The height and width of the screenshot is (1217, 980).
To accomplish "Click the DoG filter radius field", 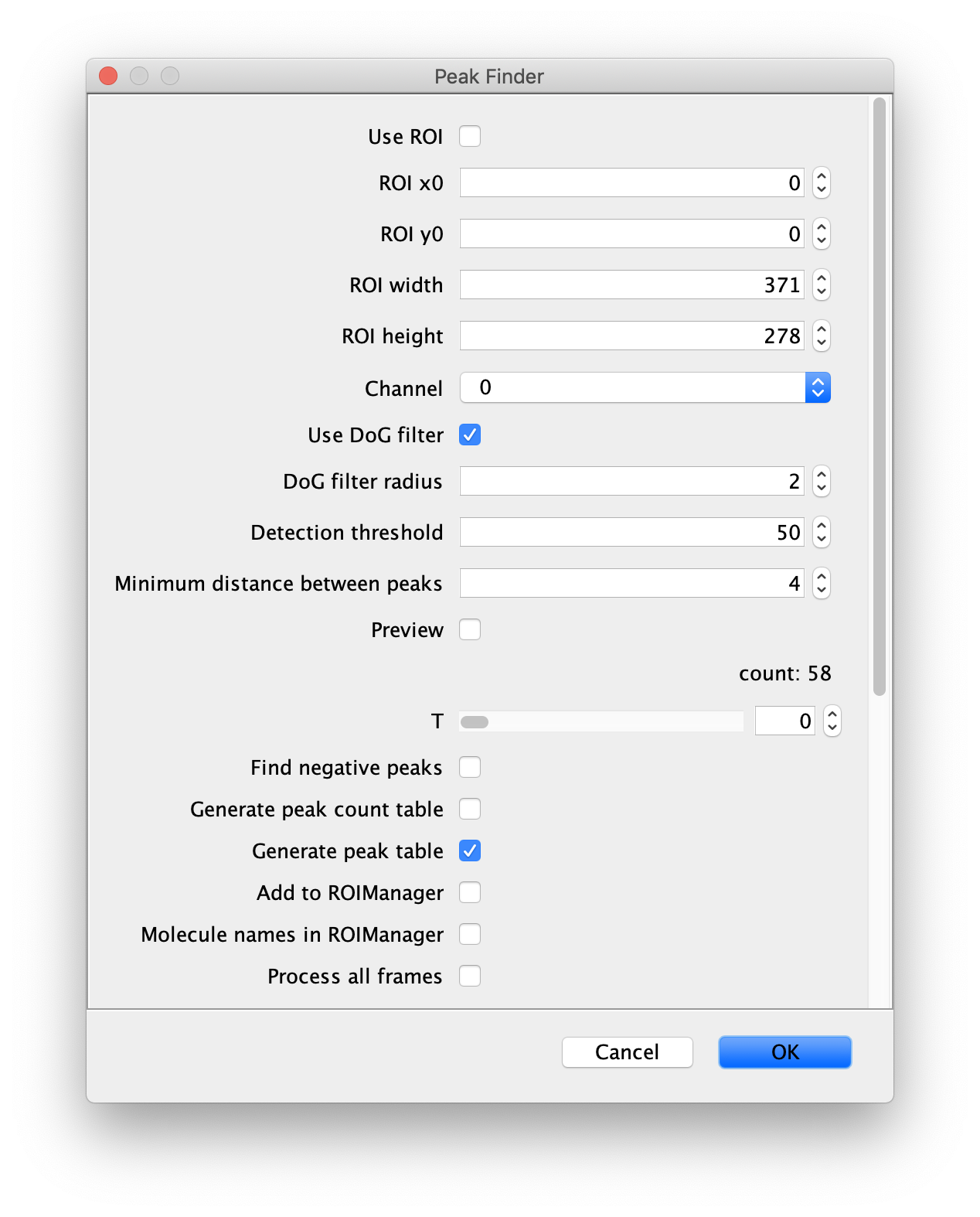I will tap(632, 481).
